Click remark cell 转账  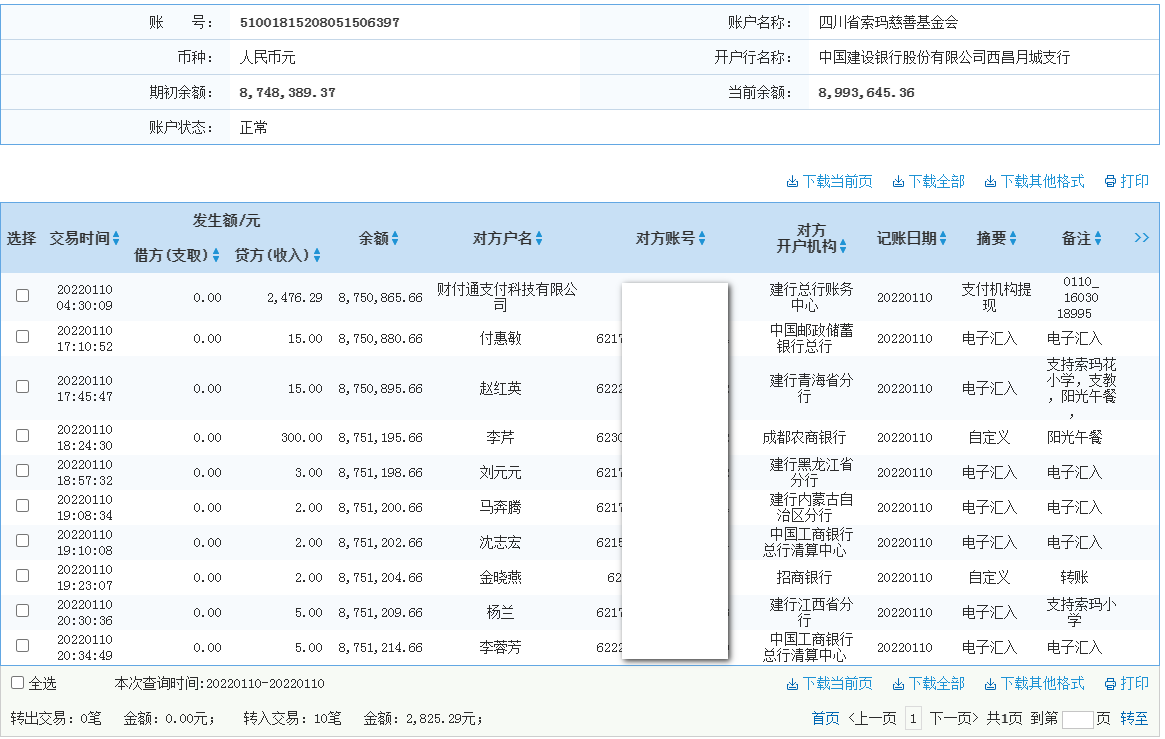1074,577
